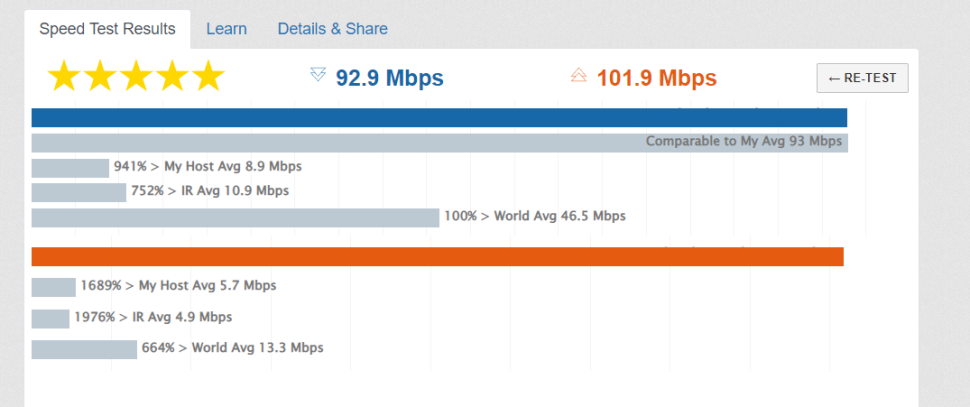
Task: Click the third gold rating star
Action: (137, 77)
